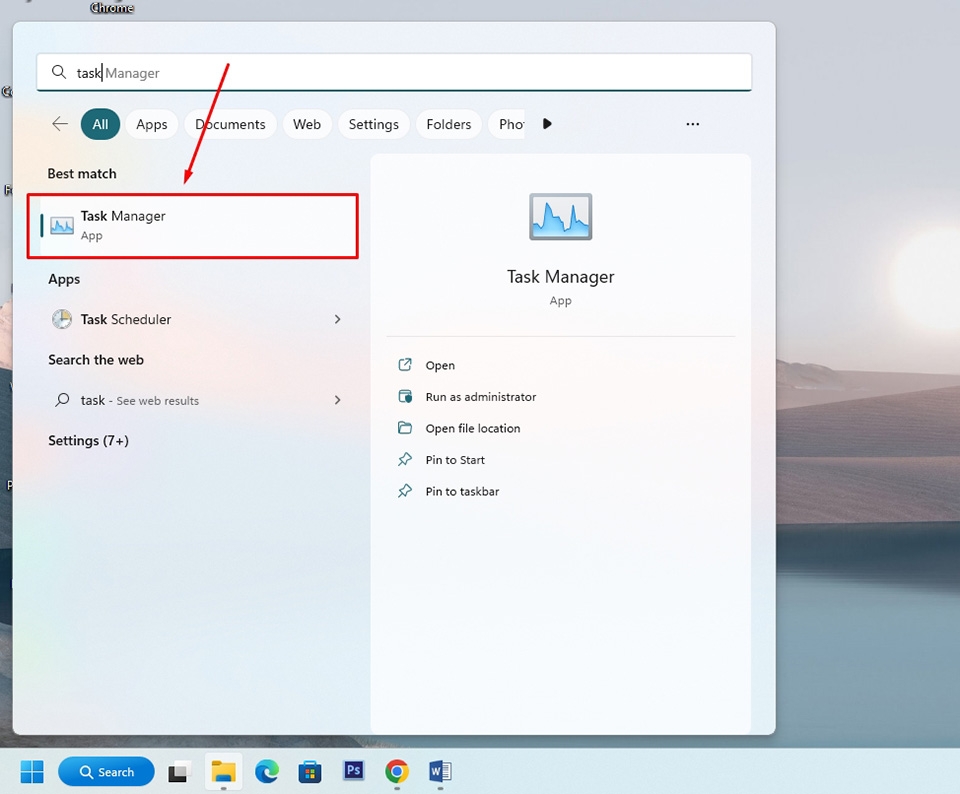Click Pin to taskbar
Image resolution: width=960 pixels, height=794 pixels.
[x=460, y=491]
